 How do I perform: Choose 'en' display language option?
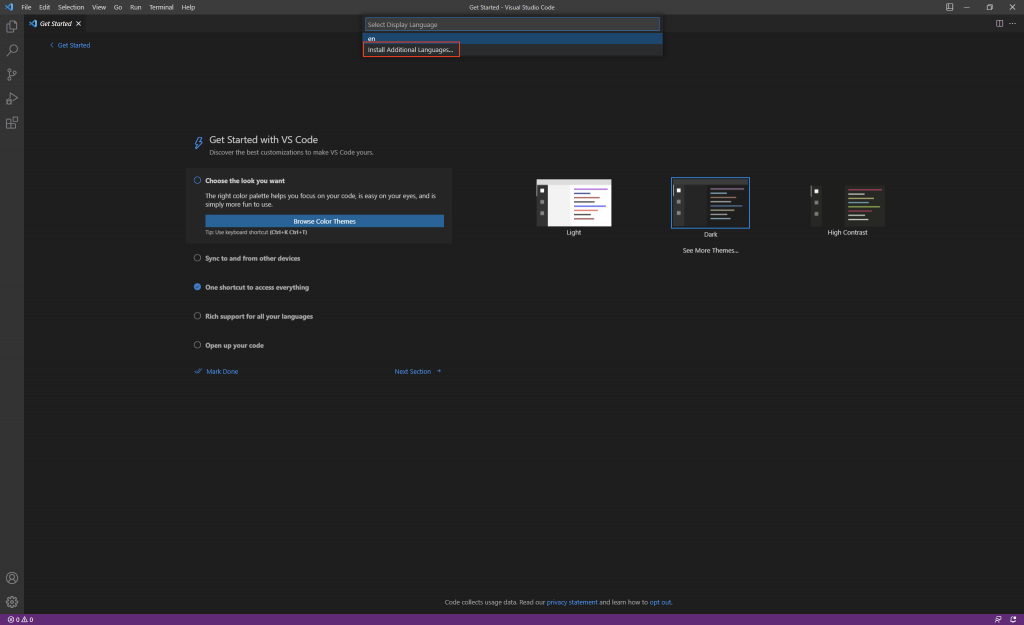[x=513, y=39]
